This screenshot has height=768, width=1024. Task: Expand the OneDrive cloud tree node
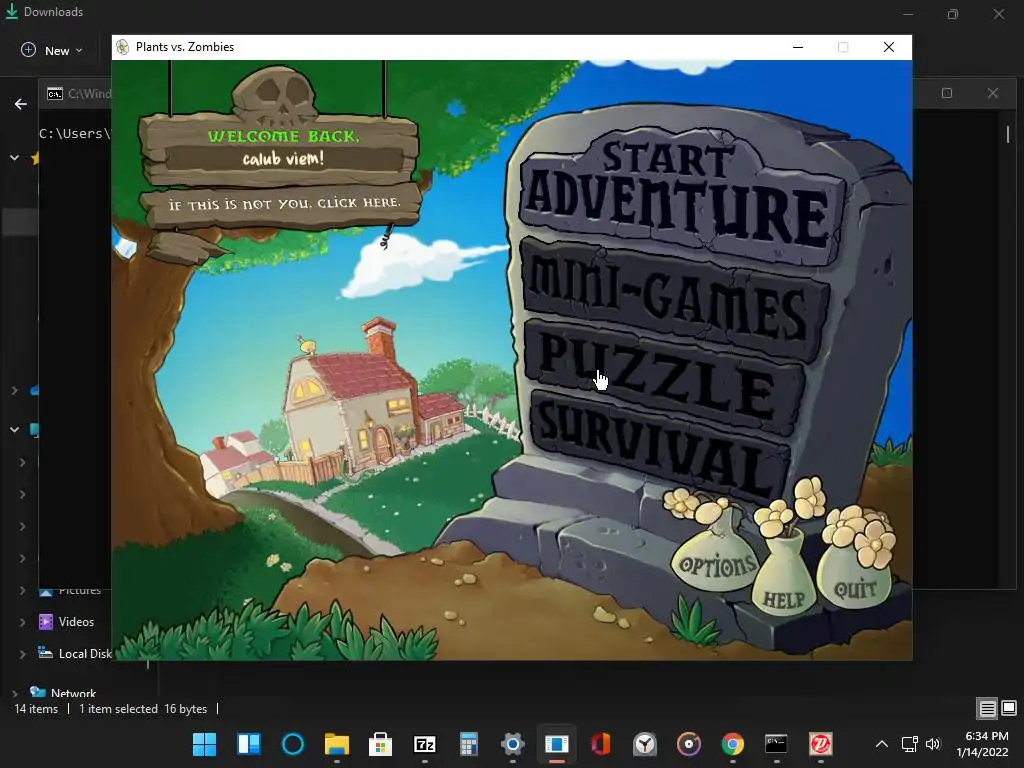(14, 391)
